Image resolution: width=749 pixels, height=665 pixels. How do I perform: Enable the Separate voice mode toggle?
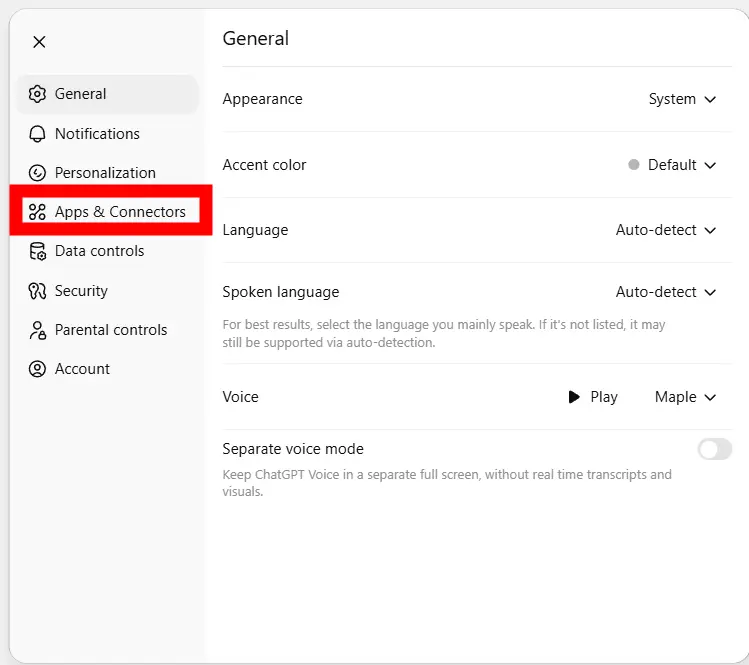(x=714, y=449)
